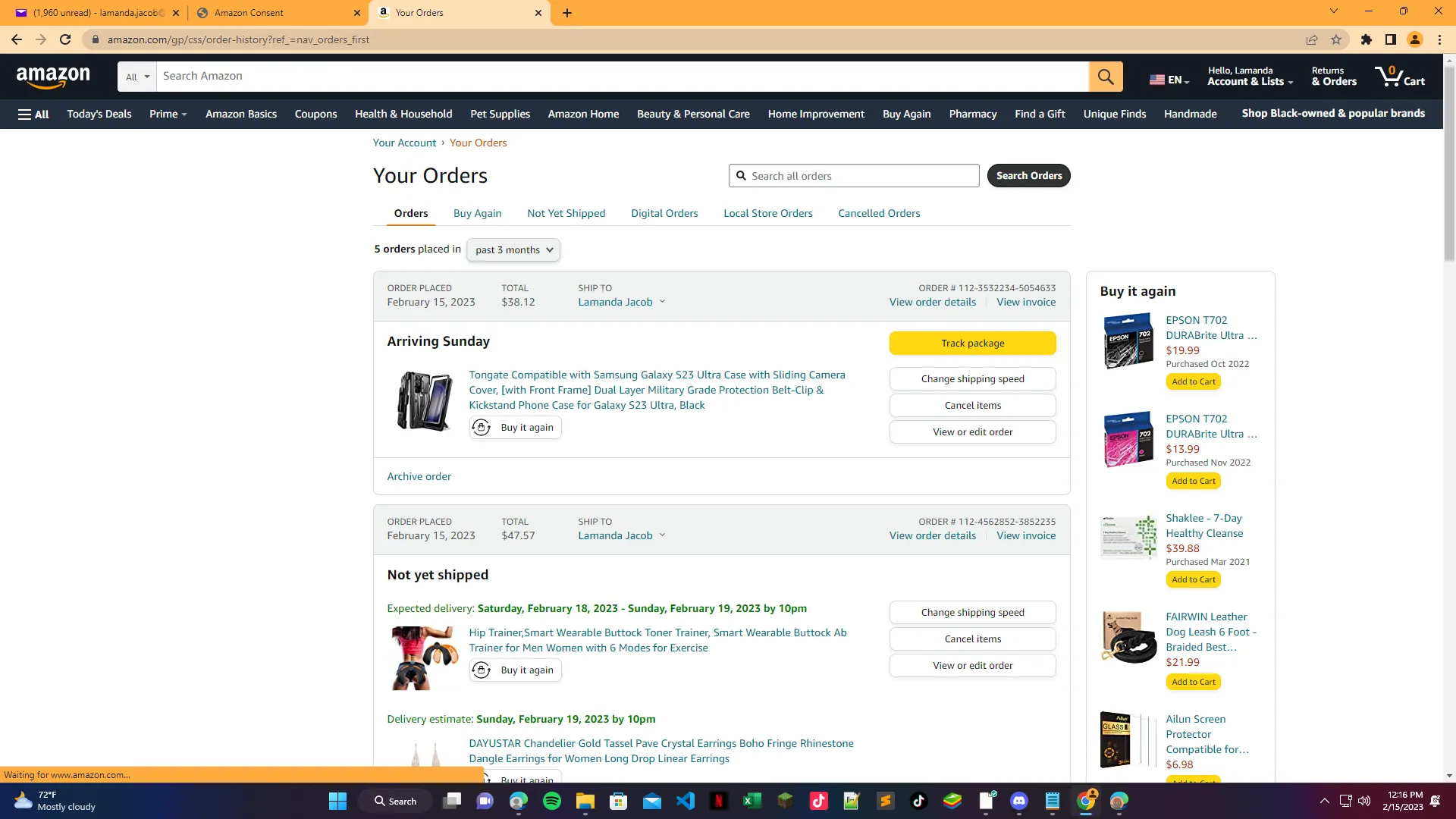The image size is (1456, 819).
Task: Open a new browser tab
Action: click(567, 13)
